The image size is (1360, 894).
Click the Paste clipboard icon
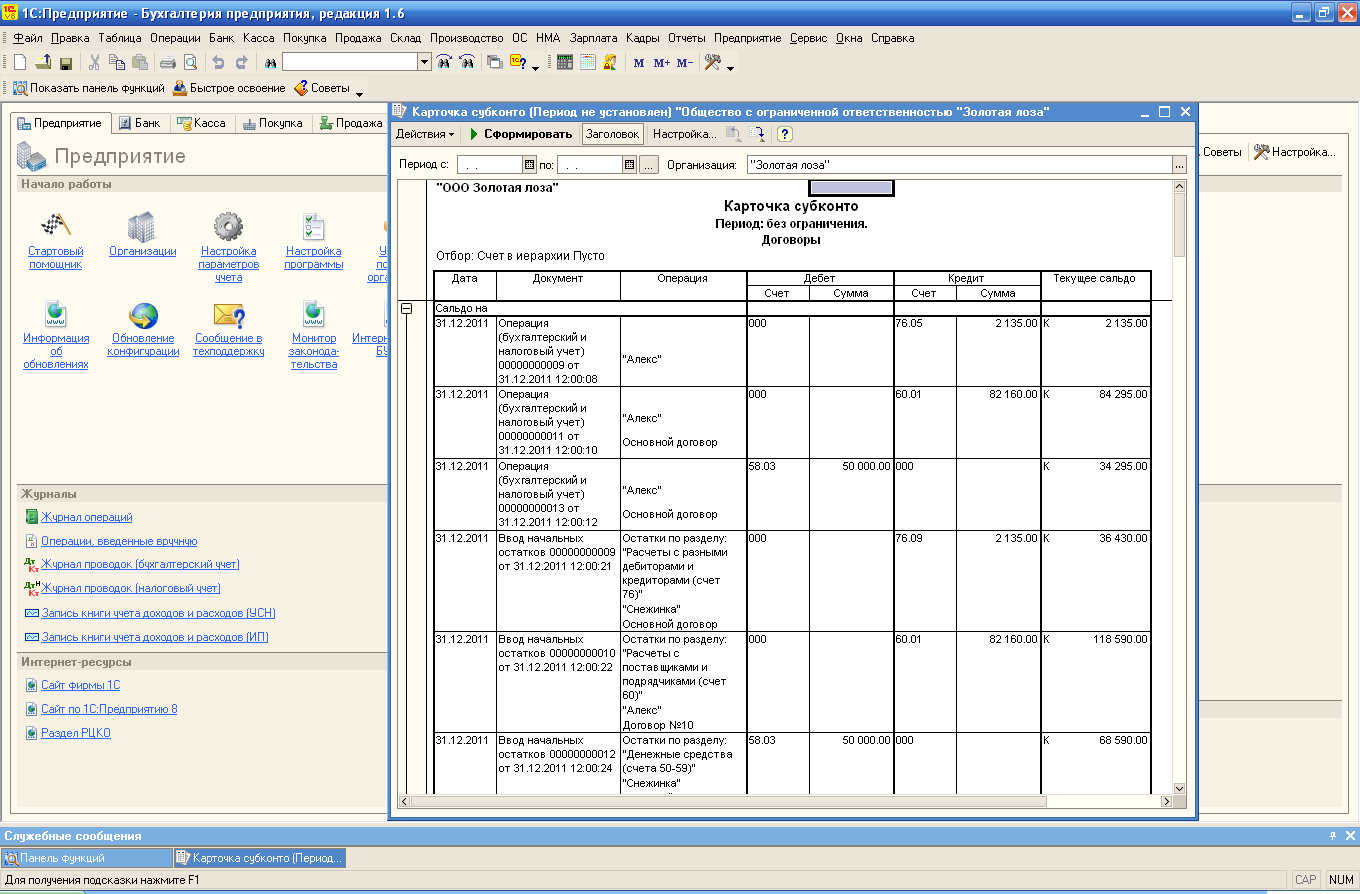pyautogui.click(x=140, y=62)
